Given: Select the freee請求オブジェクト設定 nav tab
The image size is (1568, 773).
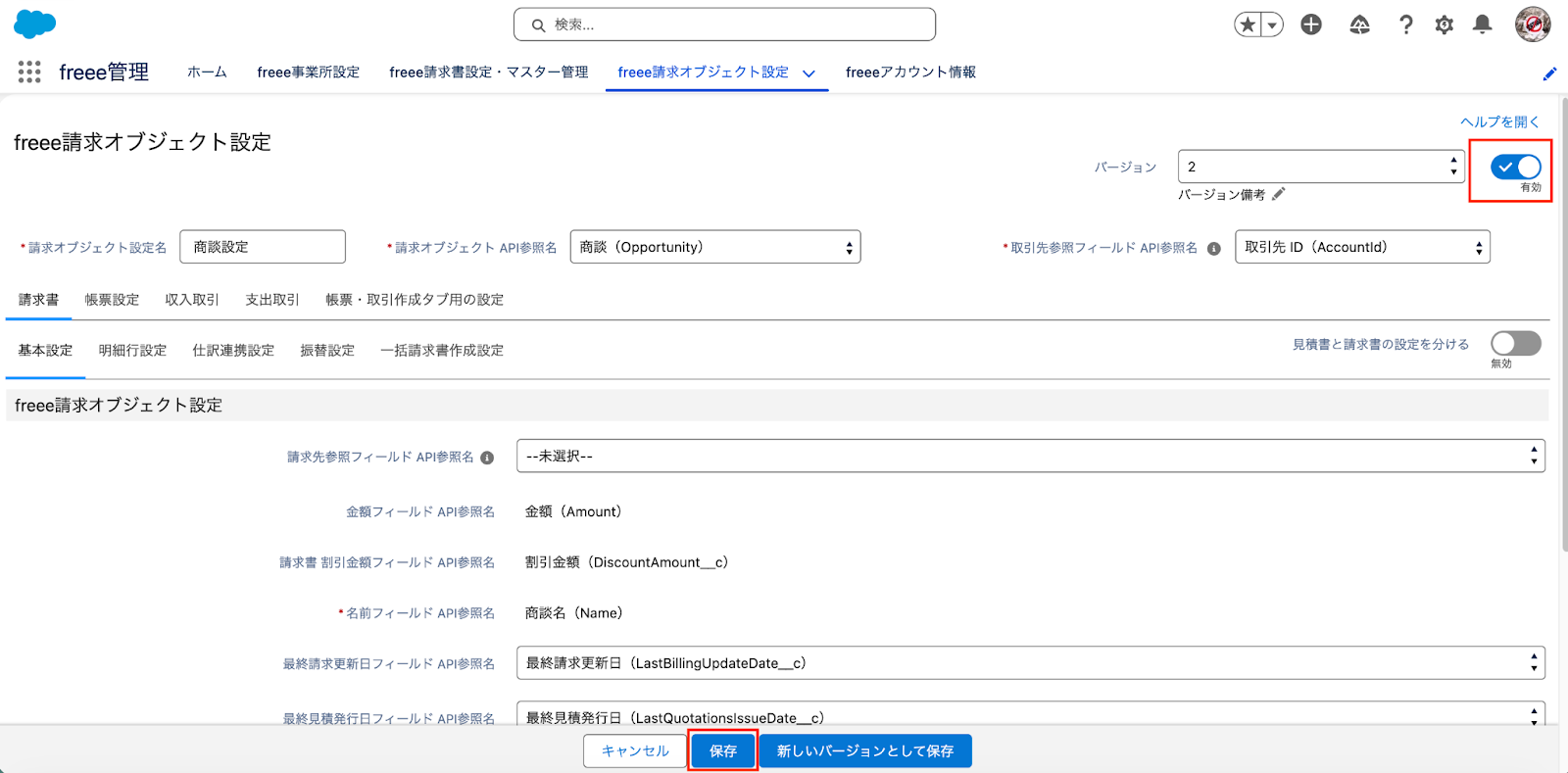Looking at the screenshot, I should click(x=703, y=72).
